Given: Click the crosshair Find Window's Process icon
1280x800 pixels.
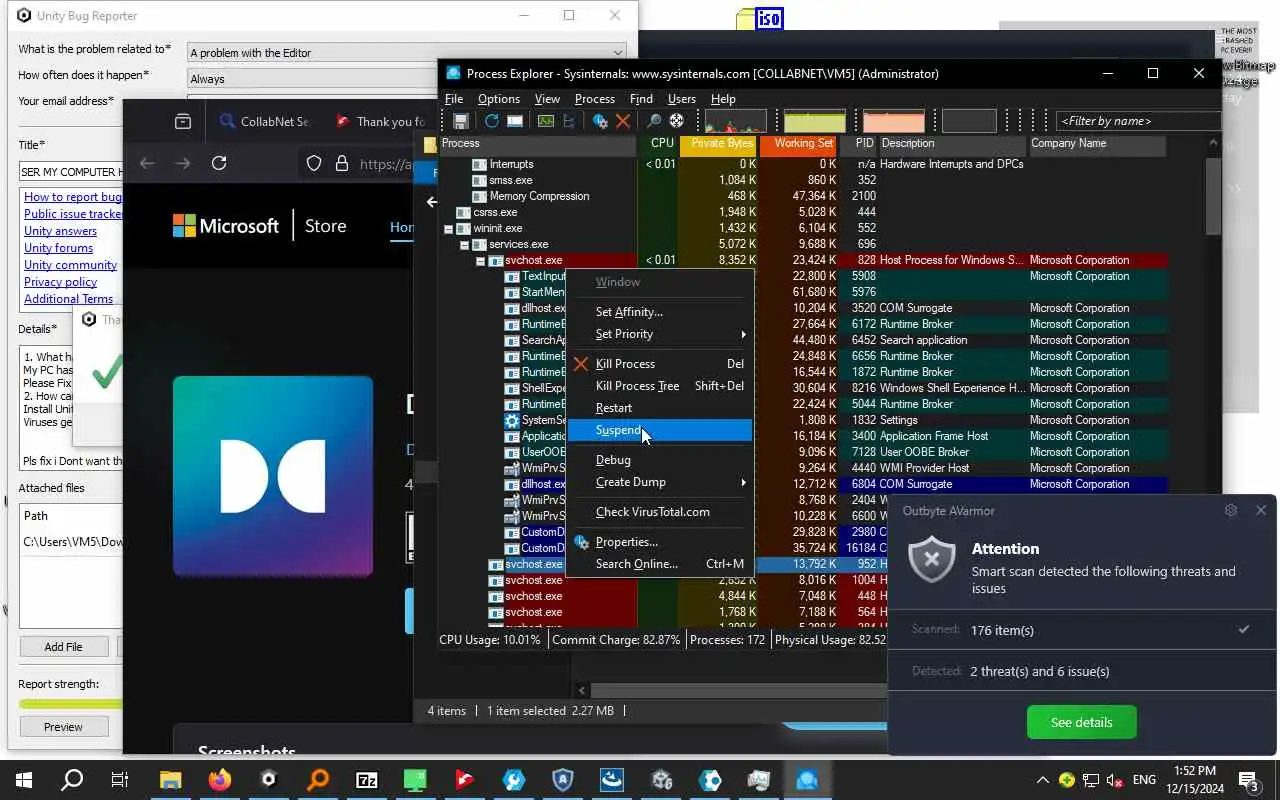Looking at the screenshot, I should [677, 121].
